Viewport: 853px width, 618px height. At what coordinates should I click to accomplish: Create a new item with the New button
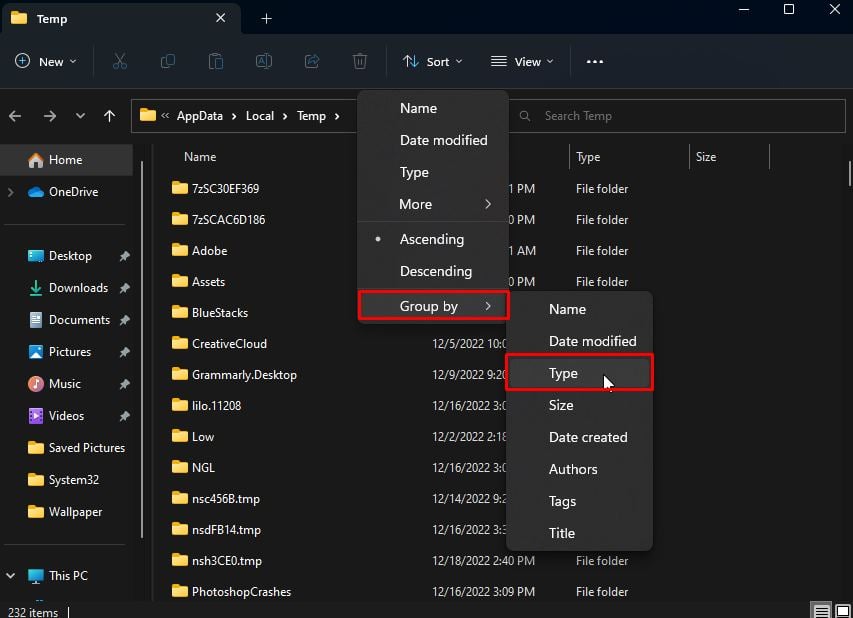[x=45, y=61]
